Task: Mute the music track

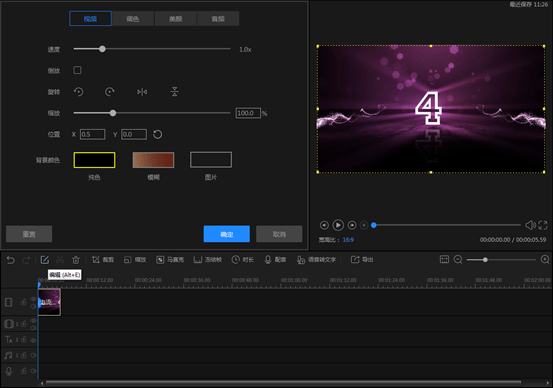Action: [x=34, y=355]
